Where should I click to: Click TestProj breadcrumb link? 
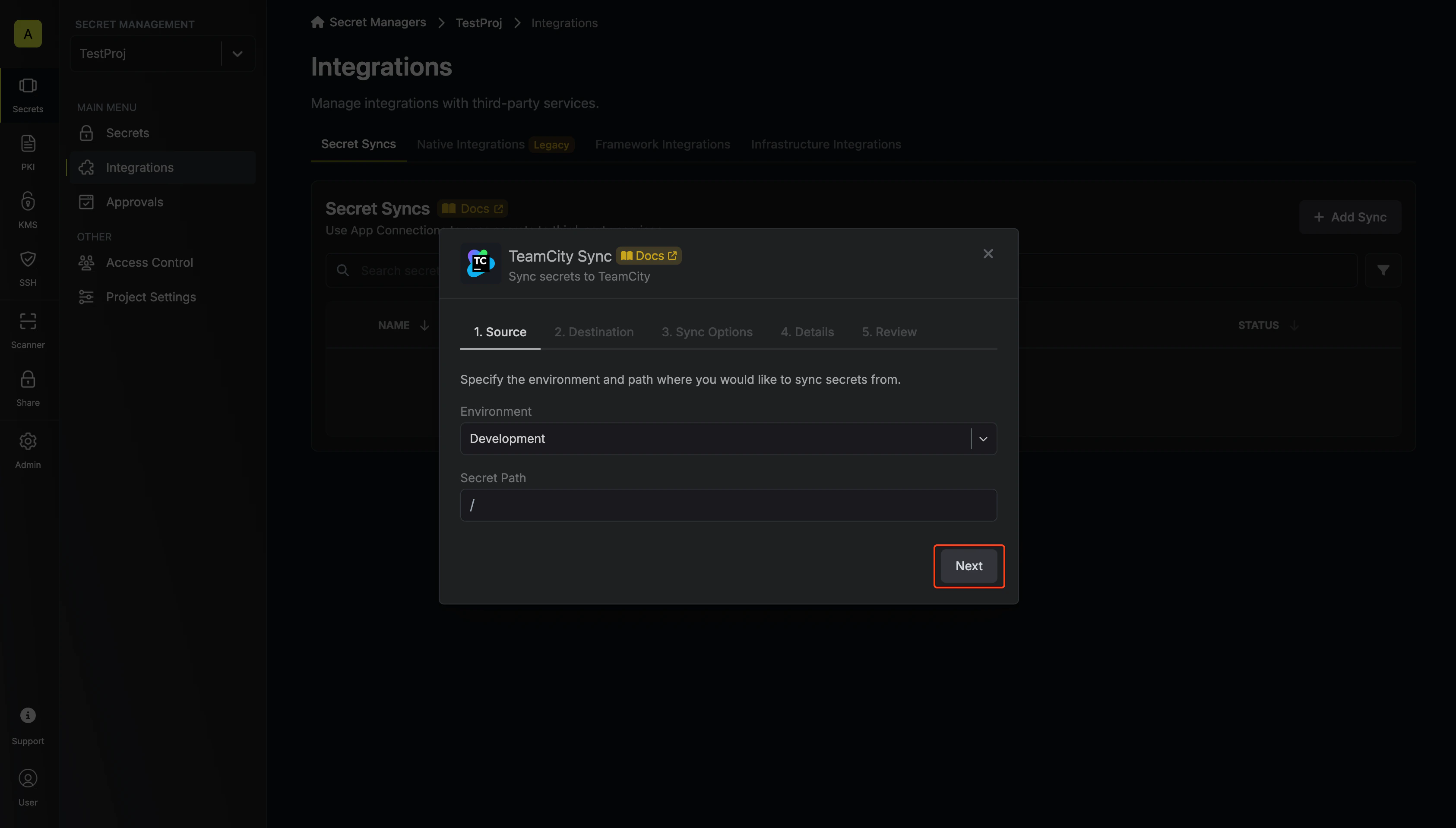point(479,23)
